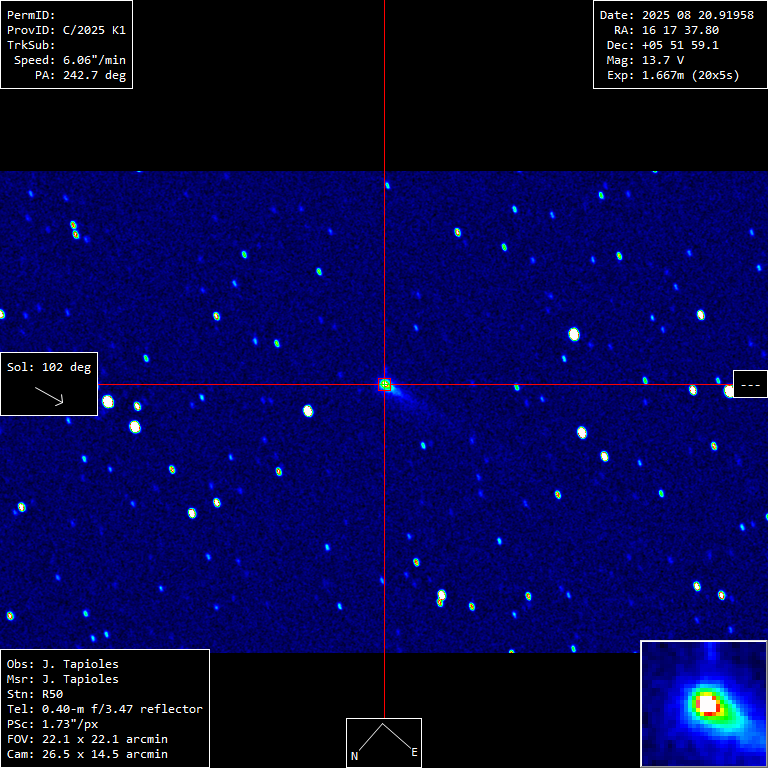The image size is (768, 768).
Task: Click the 'Sol: 102 deg' label
Action: tap(49, 367)
